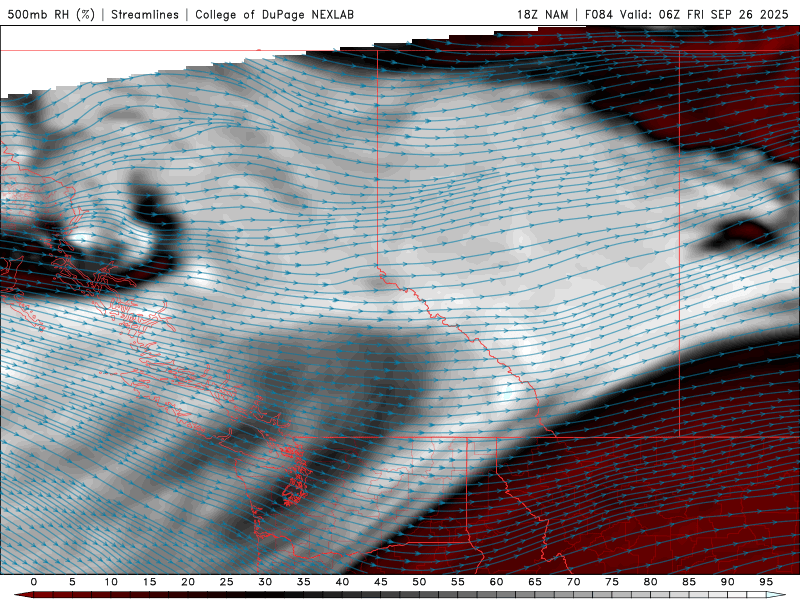This screenshot has height=600, width=800.
Task: Click the "30" colorbar label
Action: (265, 582)
